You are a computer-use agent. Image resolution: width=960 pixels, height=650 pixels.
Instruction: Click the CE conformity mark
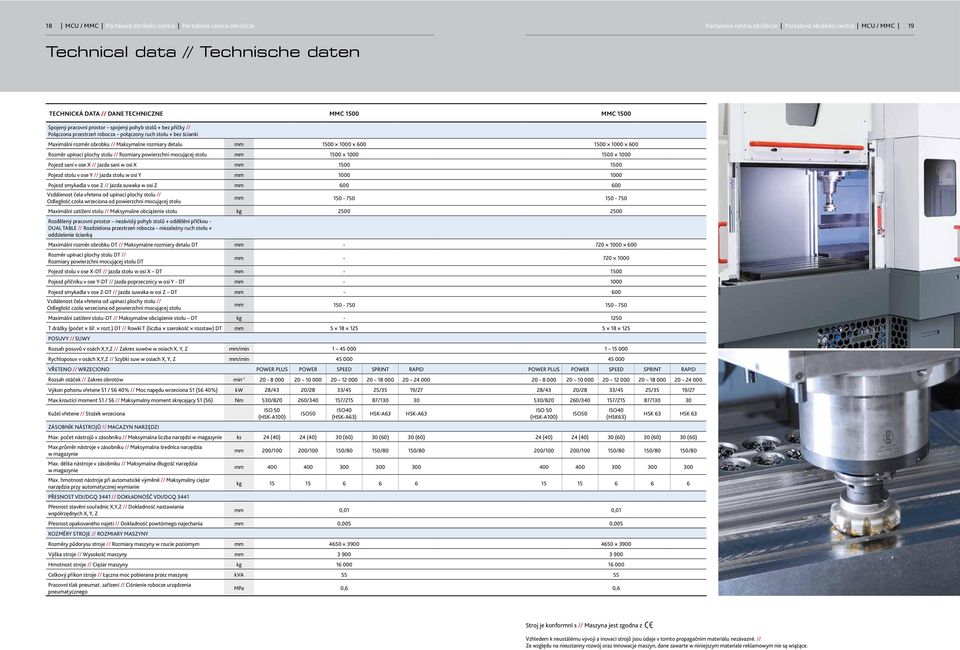pos(649,626)
